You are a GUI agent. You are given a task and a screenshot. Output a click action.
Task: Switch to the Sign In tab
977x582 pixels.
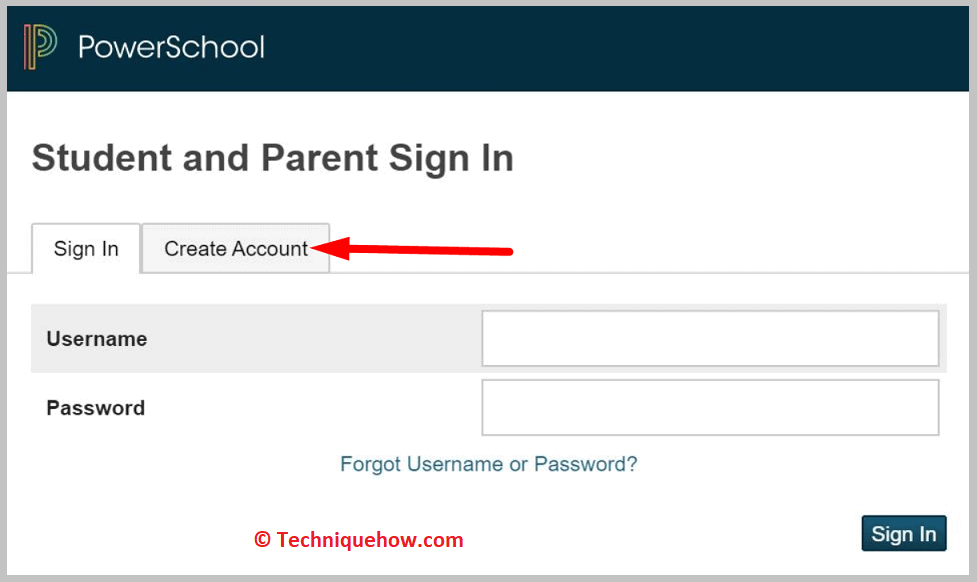click(85, 248)
